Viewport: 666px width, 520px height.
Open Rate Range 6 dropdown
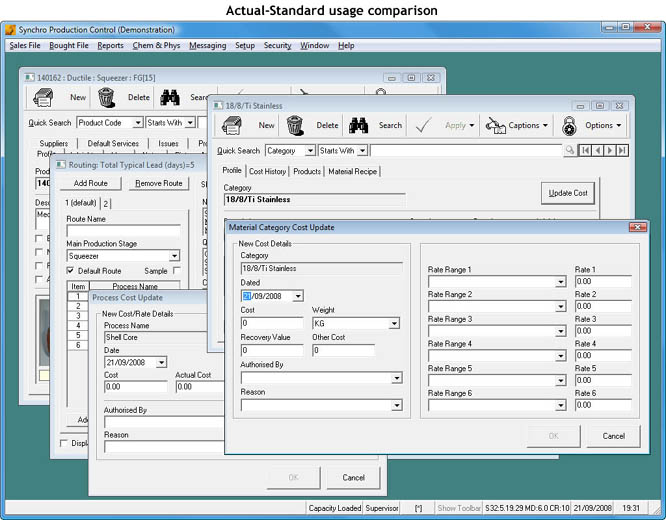pyautogui.click(x=561, y=405)
